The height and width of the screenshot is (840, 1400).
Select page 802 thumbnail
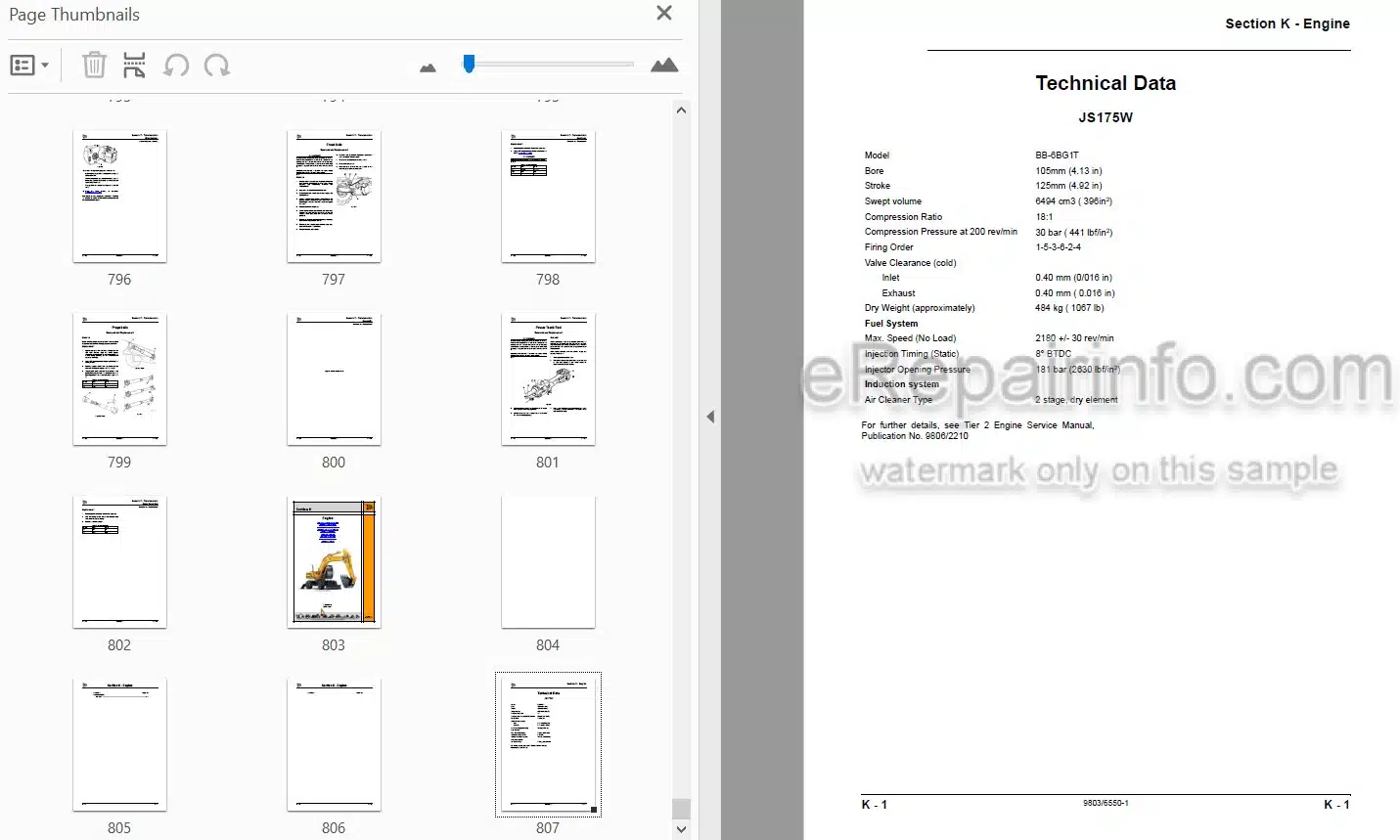click(x=119, y=562)
